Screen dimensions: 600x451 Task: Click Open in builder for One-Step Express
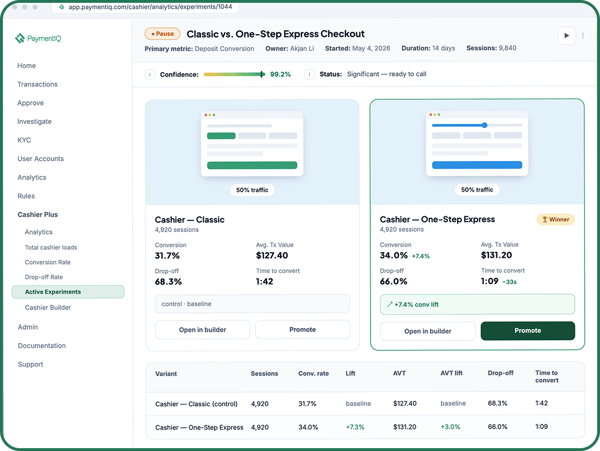click(427, 331)
